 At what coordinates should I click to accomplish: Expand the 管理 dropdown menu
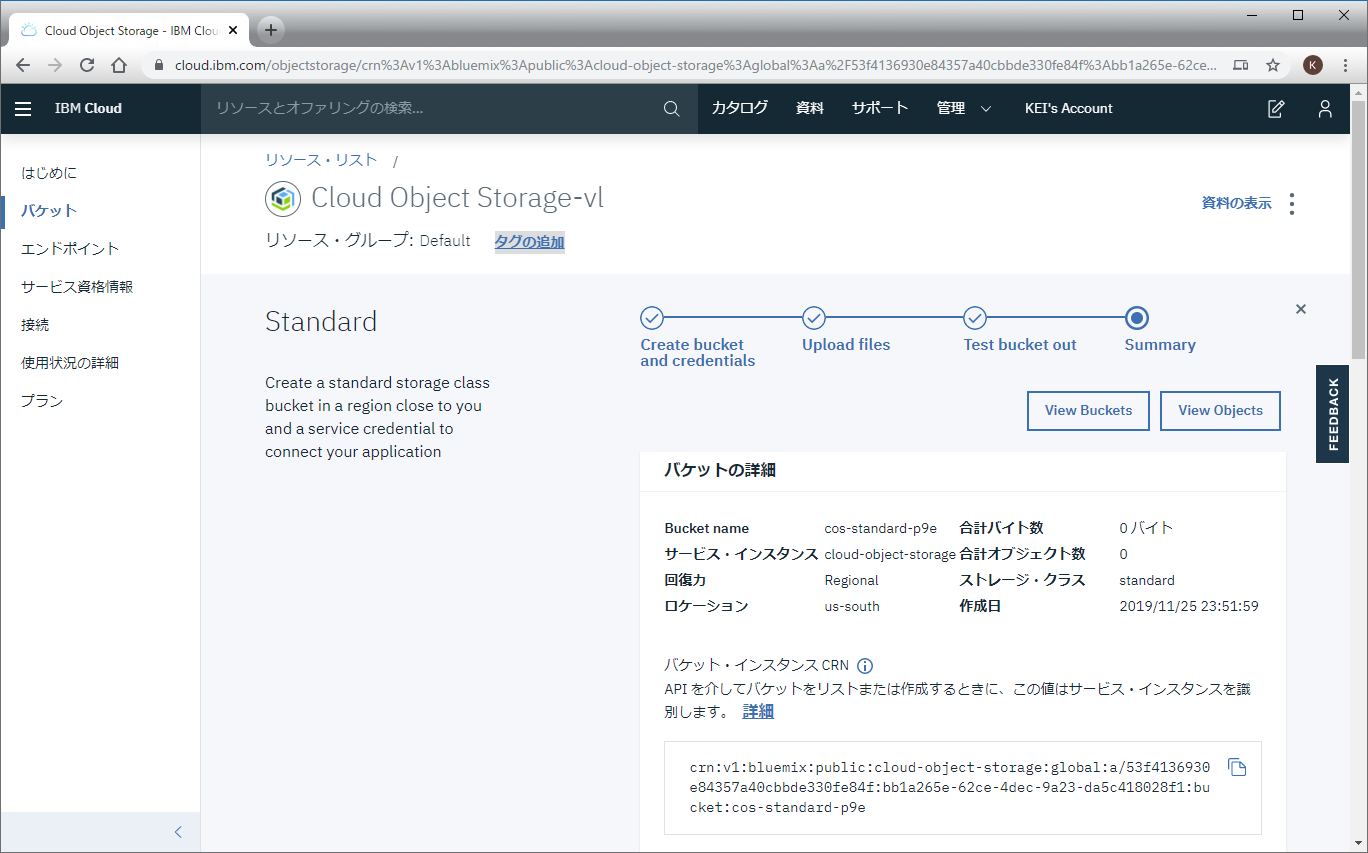tap(963, 109)
